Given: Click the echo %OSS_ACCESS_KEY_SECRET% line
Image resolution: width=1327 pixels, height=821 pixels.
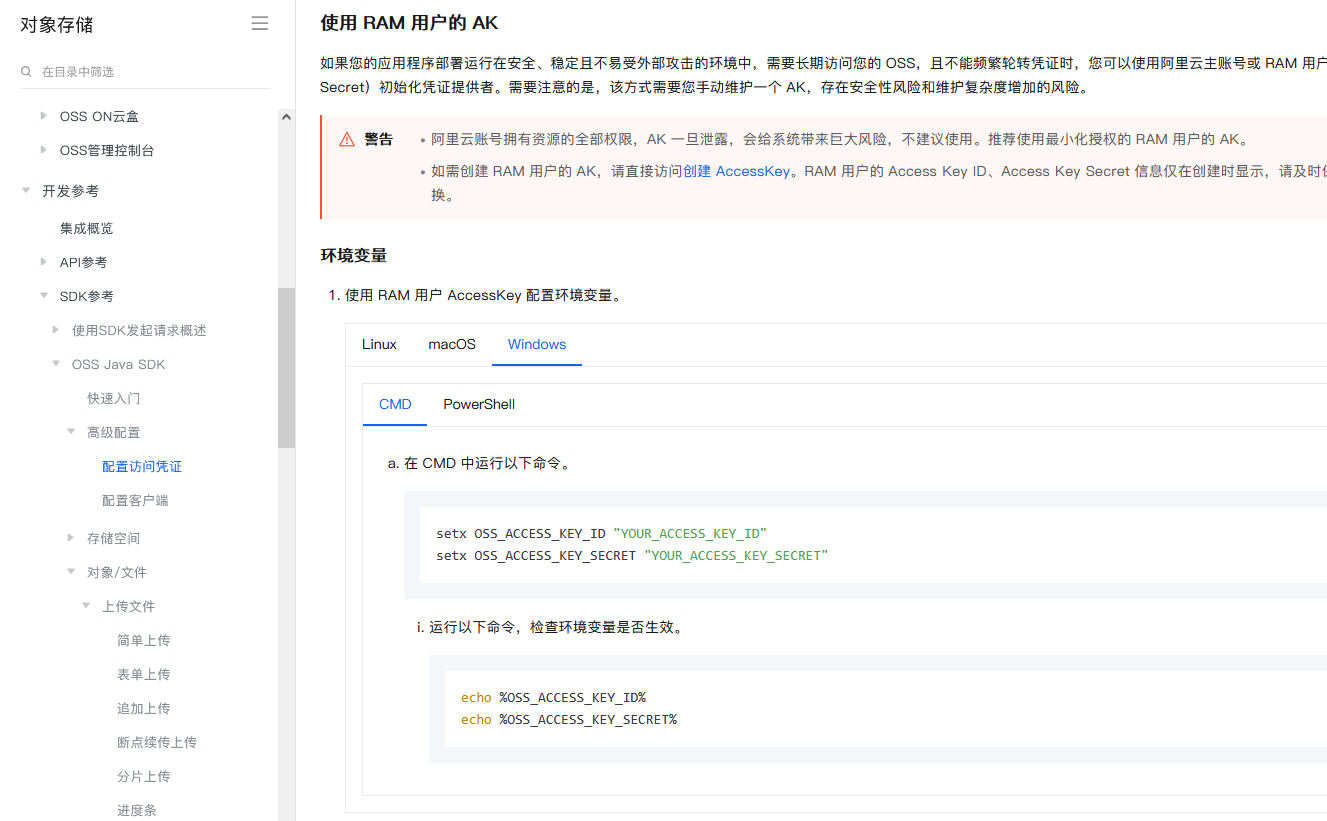Looking at the screenshot, I should [x=568, y=719].
